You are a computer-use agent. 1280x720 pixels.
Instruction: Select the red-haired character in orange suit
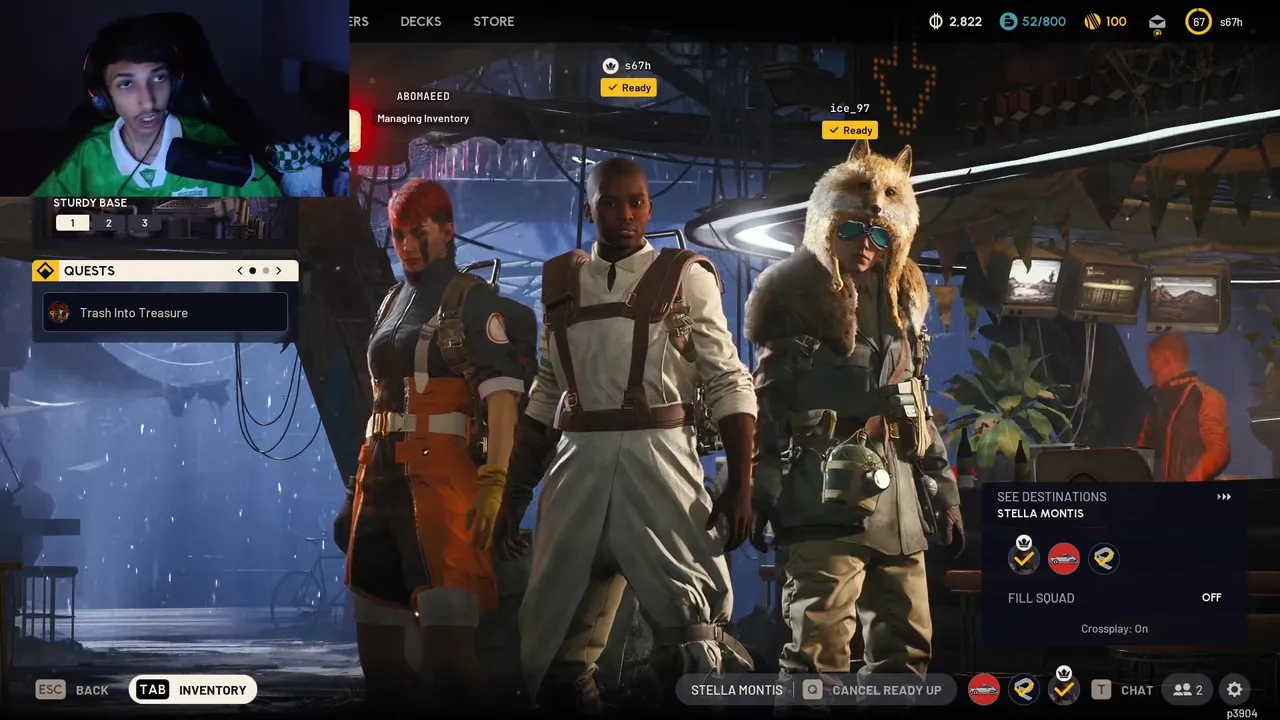435,430
